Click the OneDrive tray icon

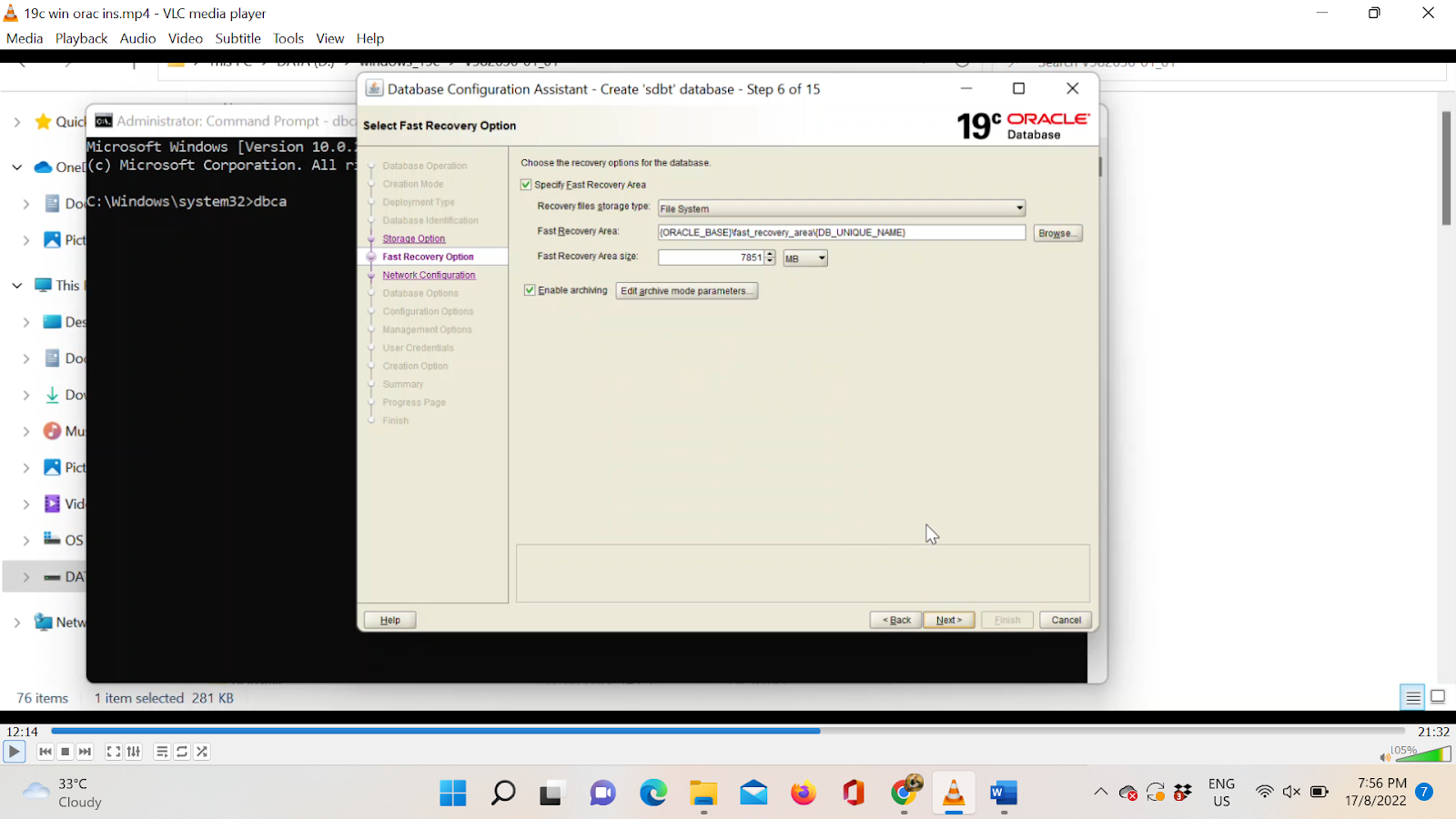[x=1128, y=792]
